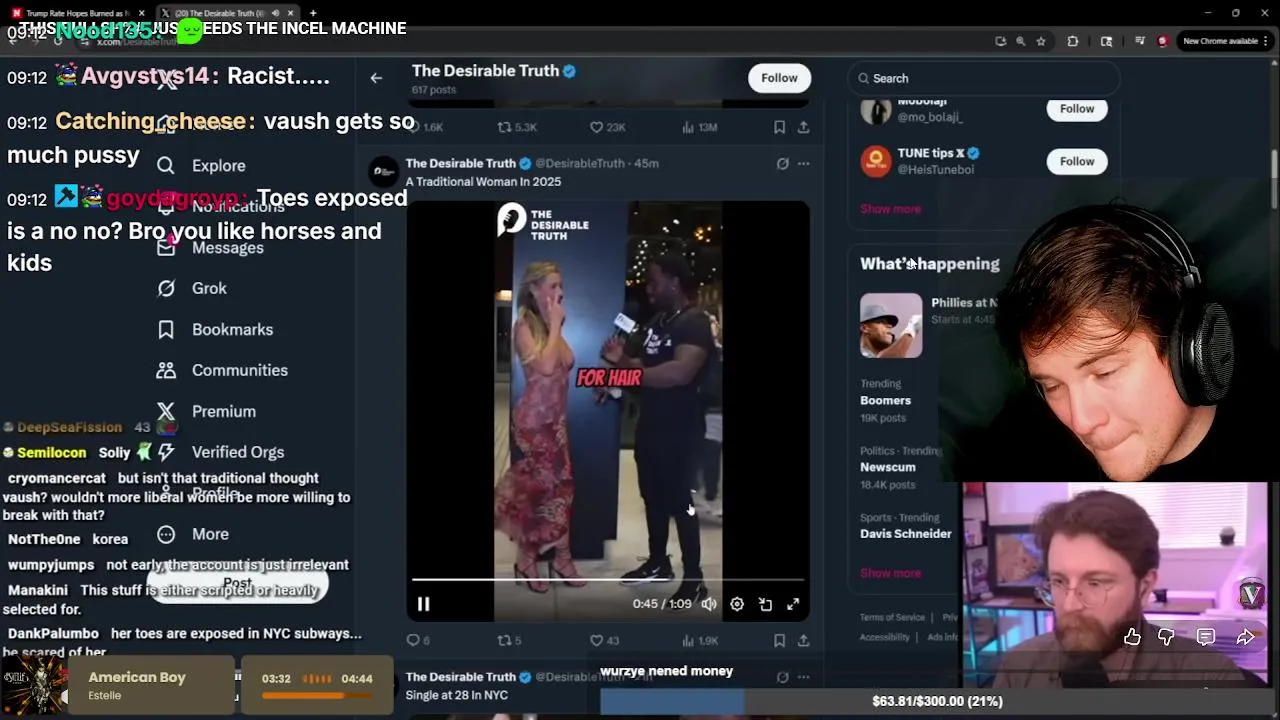1280x720 pixels.
Task: Open Messages in X sidebar
Action: [x=210, y=248]
